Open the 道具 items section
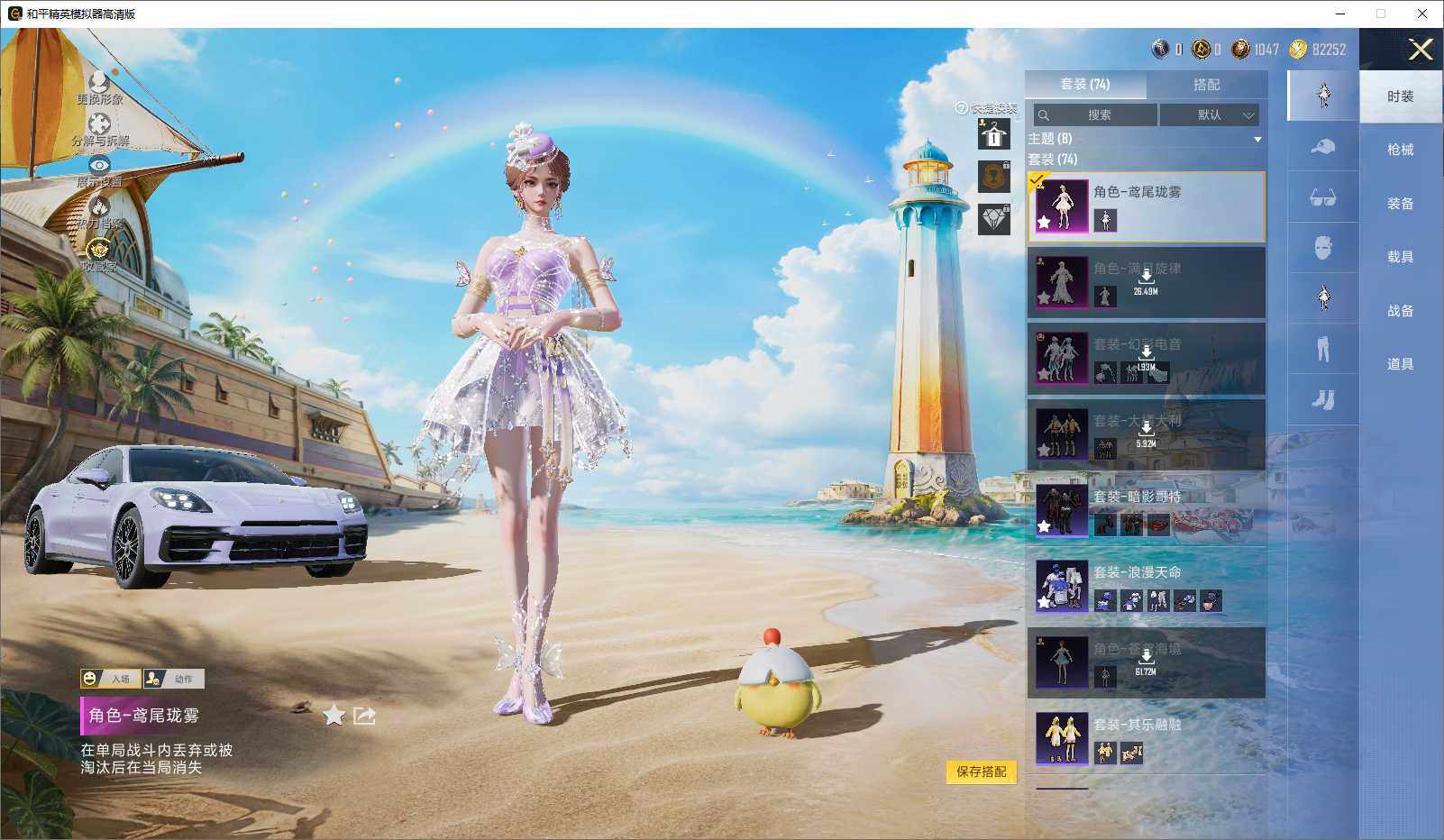The width and height of the screenshot is (1444, 840). tap(1401, 364)
